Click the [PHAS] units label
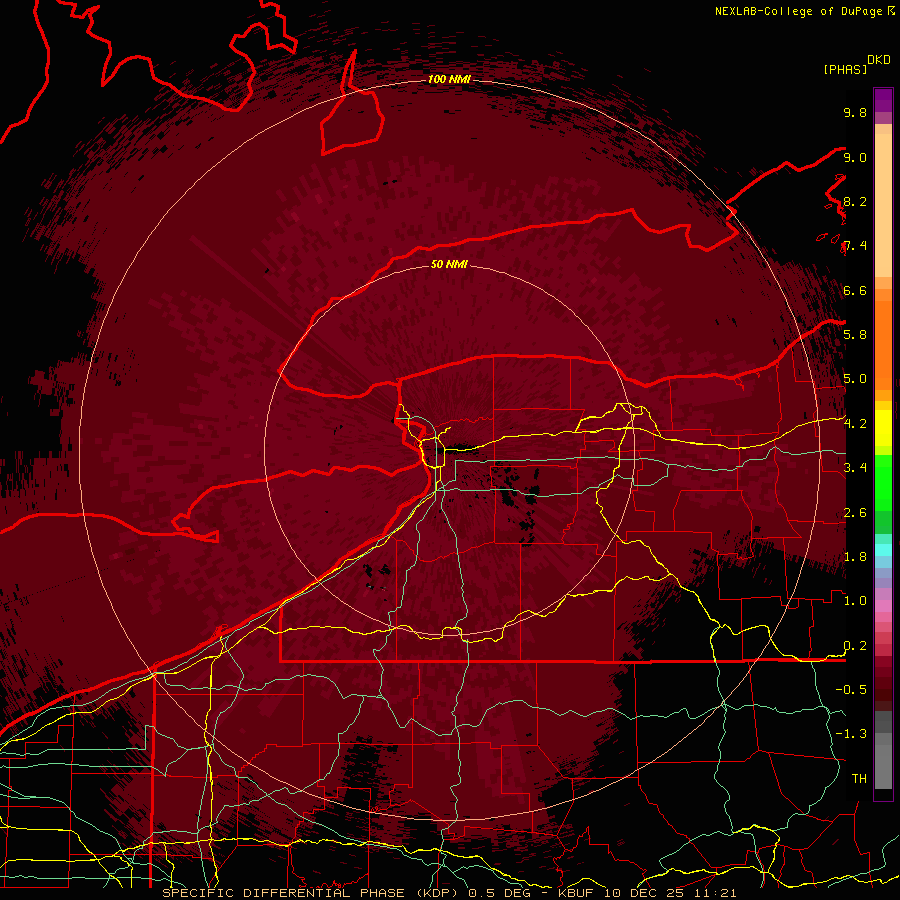 (x=845, y=70)
